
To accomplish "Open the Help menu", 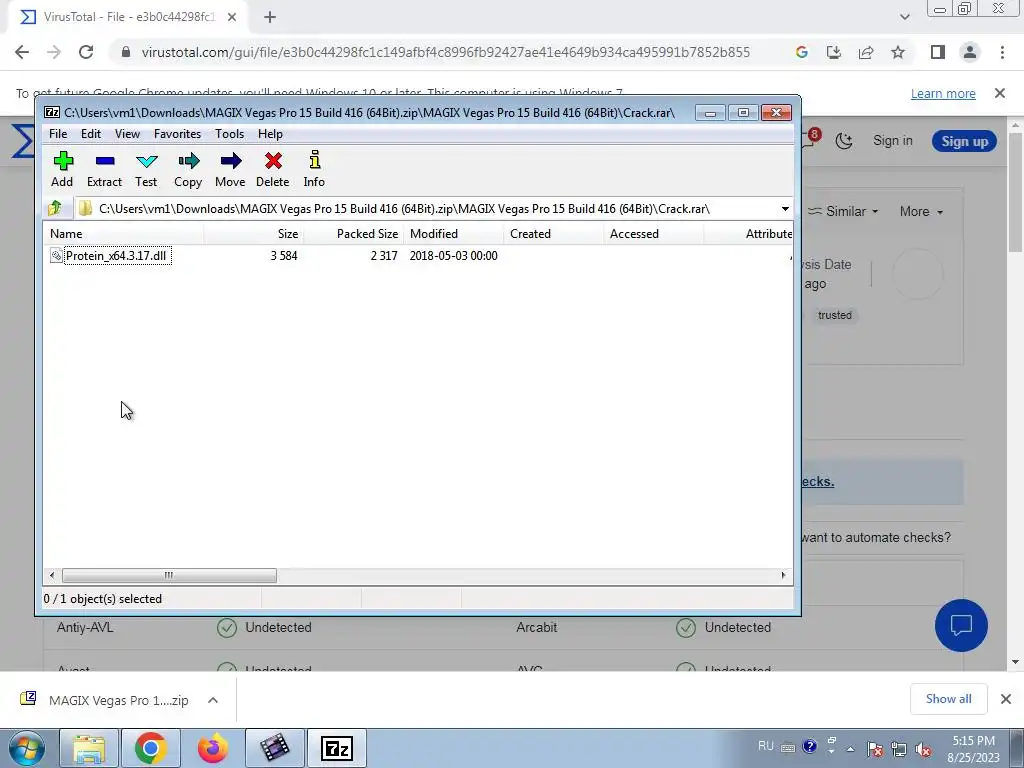I will (x=270, y=134).
